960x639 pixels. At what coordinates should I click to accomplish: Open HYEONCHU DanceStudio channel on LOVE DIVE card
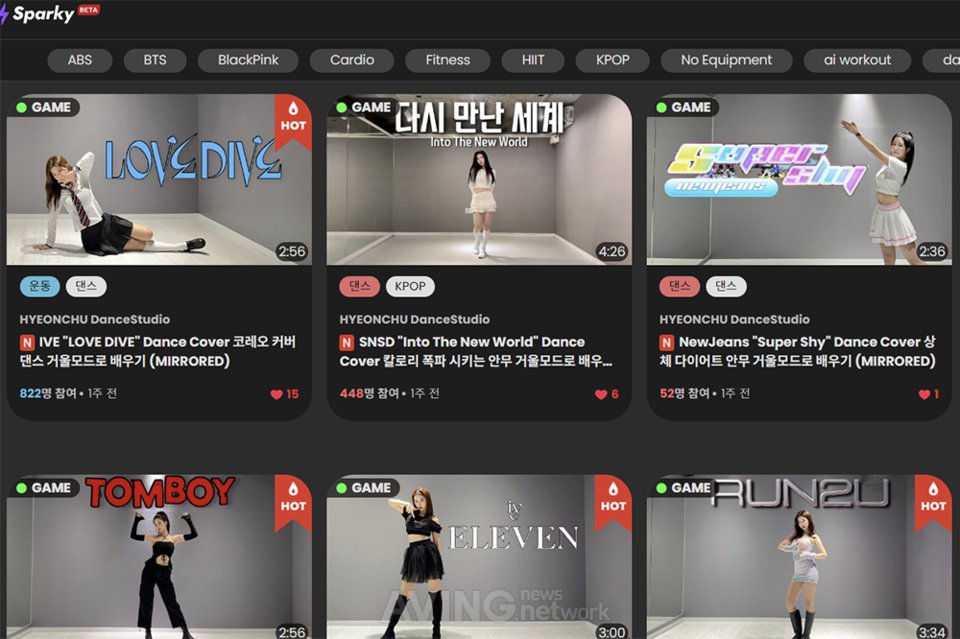pyautogui.click(x=95, y=319)
